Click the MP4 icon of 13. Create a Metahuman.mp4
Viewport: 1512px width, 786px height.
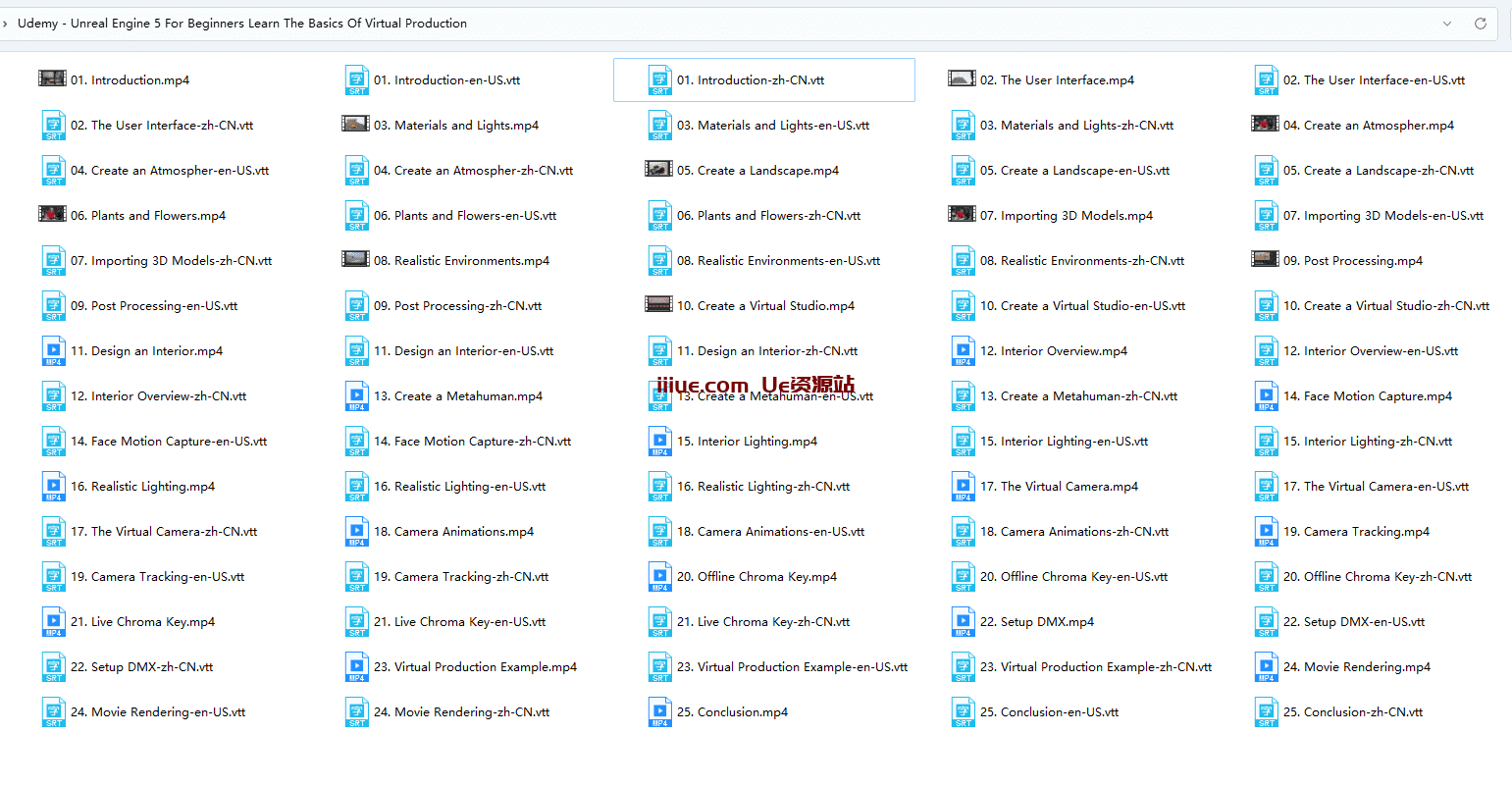pos(357,396)
